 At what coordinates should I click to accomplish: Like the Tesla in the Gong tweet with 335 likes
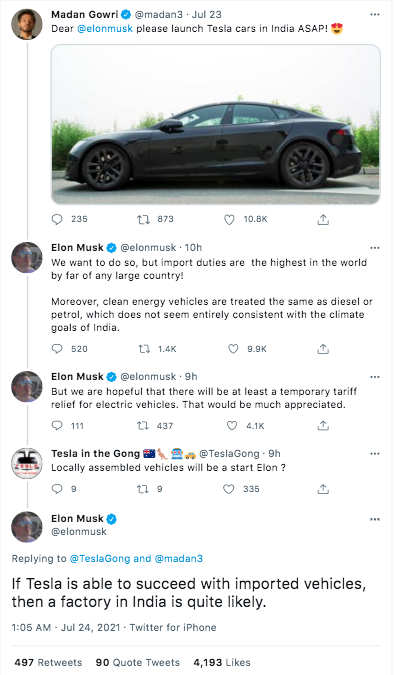pos(229,489)
